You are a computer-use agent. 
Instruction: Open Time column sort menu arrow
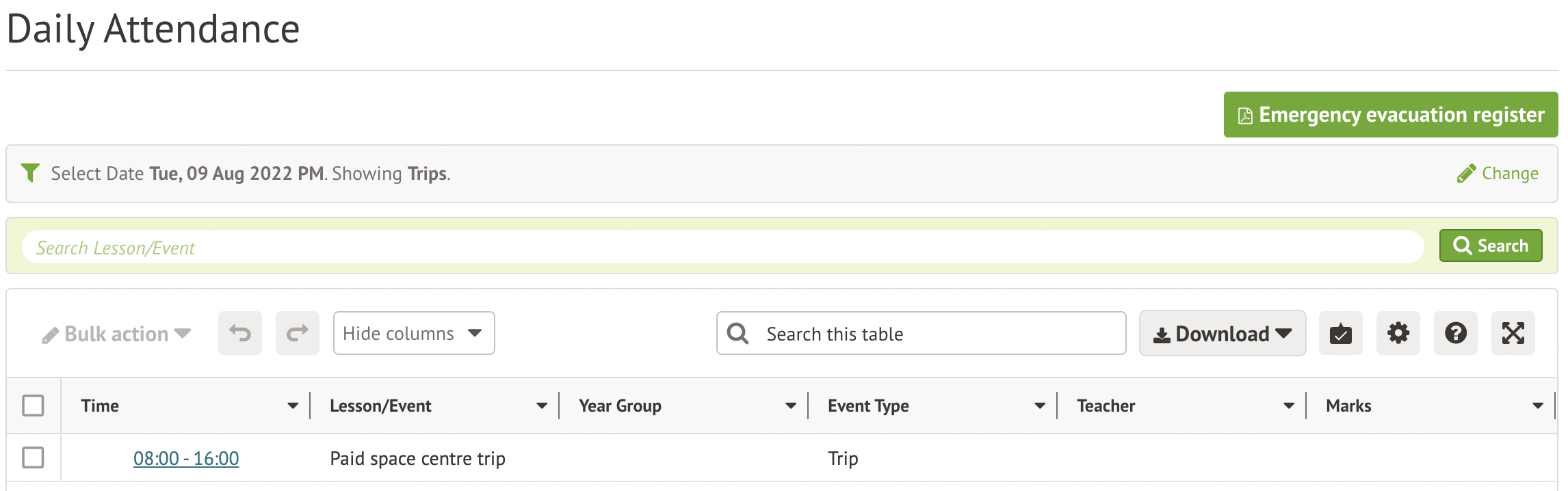[293, 406]
